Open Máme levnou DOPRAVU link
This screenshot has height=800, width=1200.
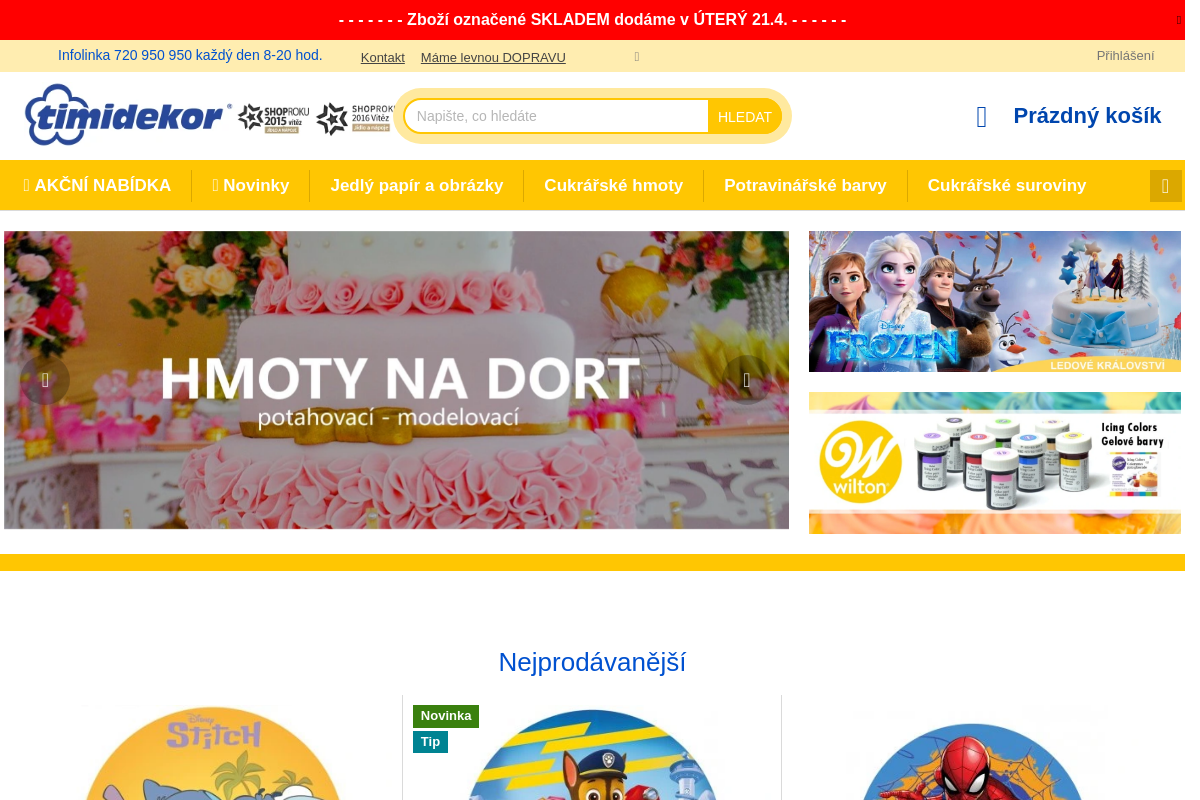pyautogui.click(x=493, y=57)
